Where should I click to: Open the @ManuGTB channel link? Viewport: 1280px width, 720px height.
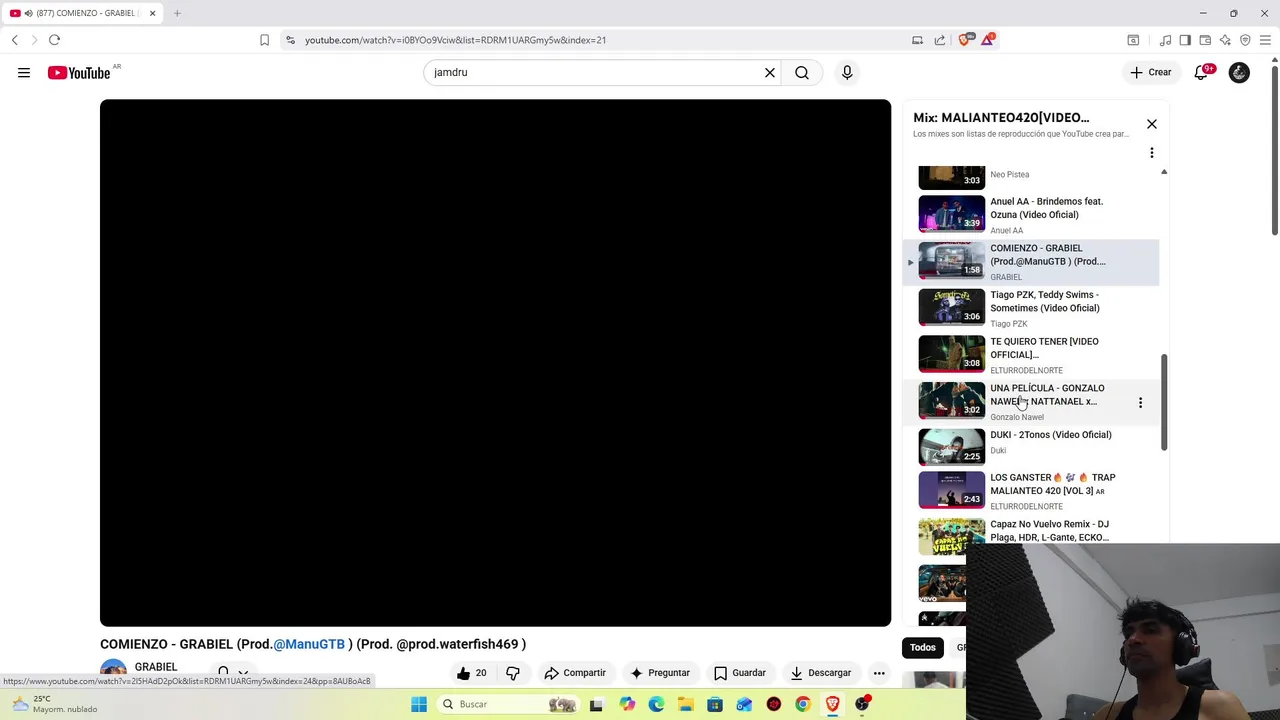tap(309, 644)
